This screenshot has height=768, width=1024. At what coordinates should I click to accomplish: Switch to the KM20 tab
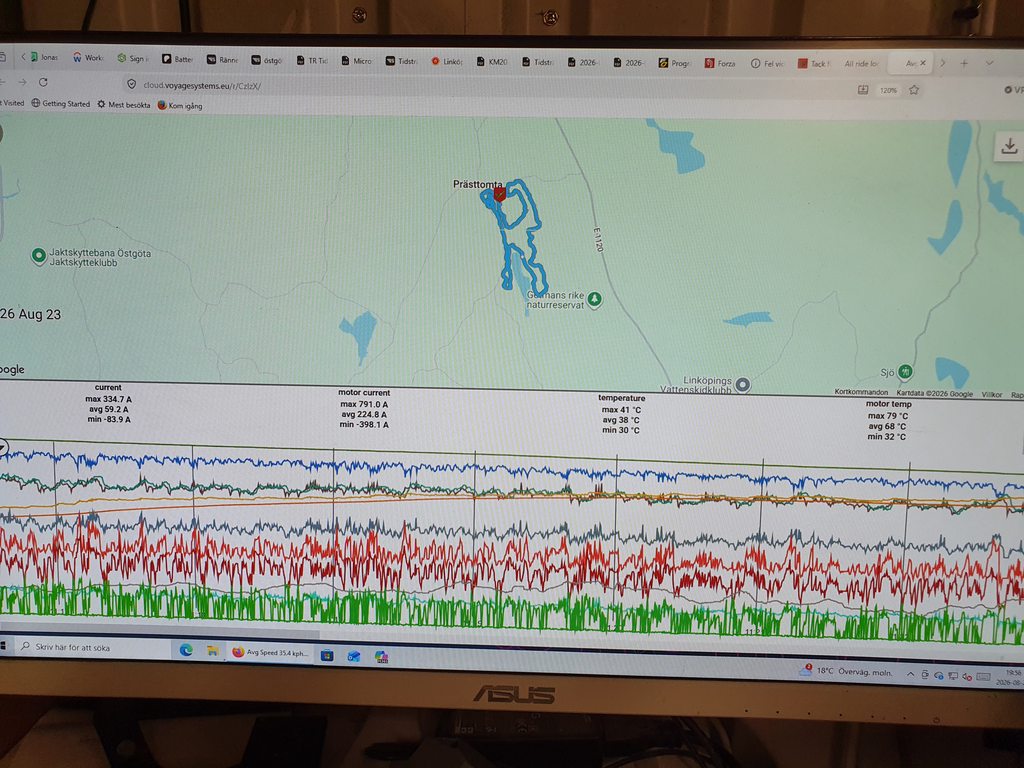click(x=492, y=61)
